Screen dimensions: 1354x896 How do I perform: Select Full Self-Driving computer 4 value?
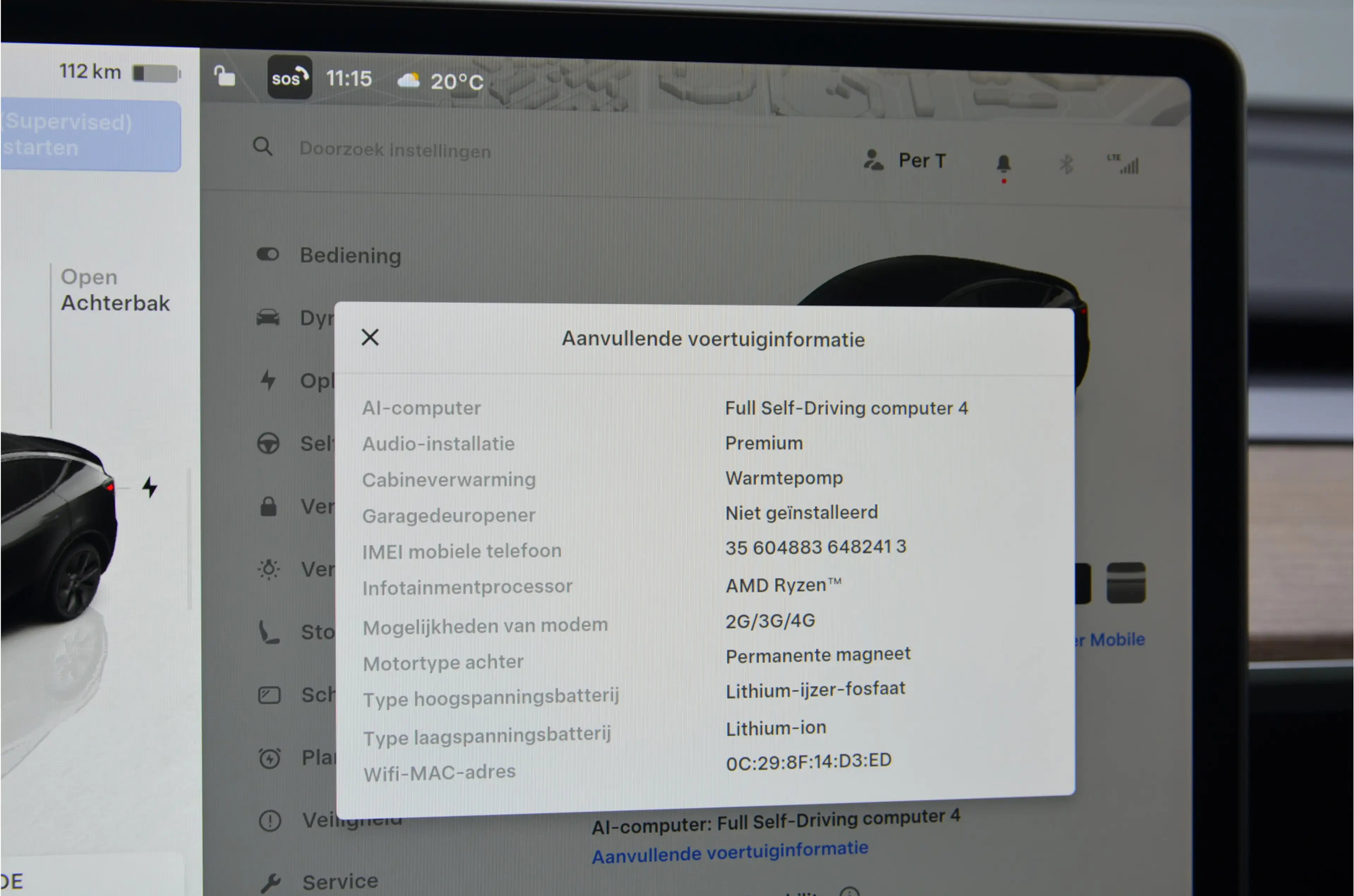[847, 408]
